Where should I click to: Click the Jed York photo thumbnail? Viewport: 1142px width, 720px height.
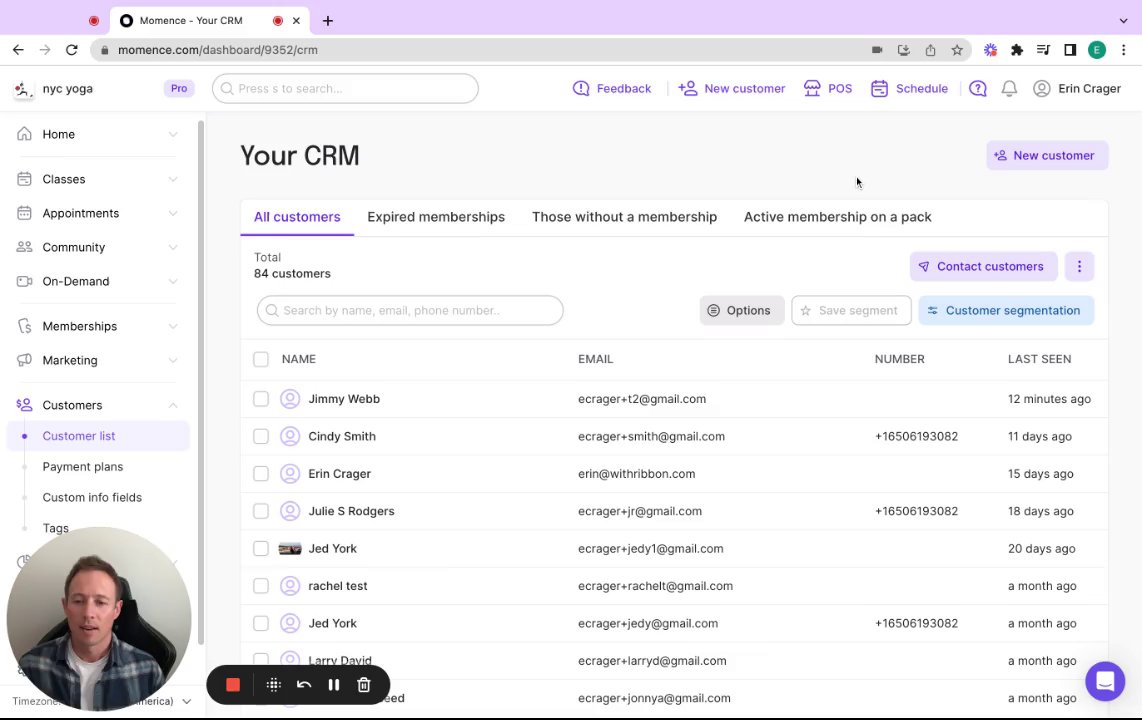coord(290,548)
